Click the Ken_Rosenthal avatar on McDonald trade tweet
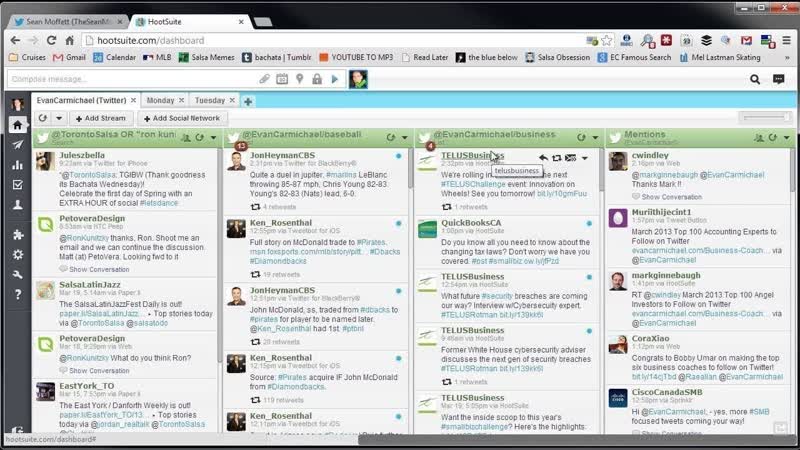The image size is (800, 450). (236, 229)
